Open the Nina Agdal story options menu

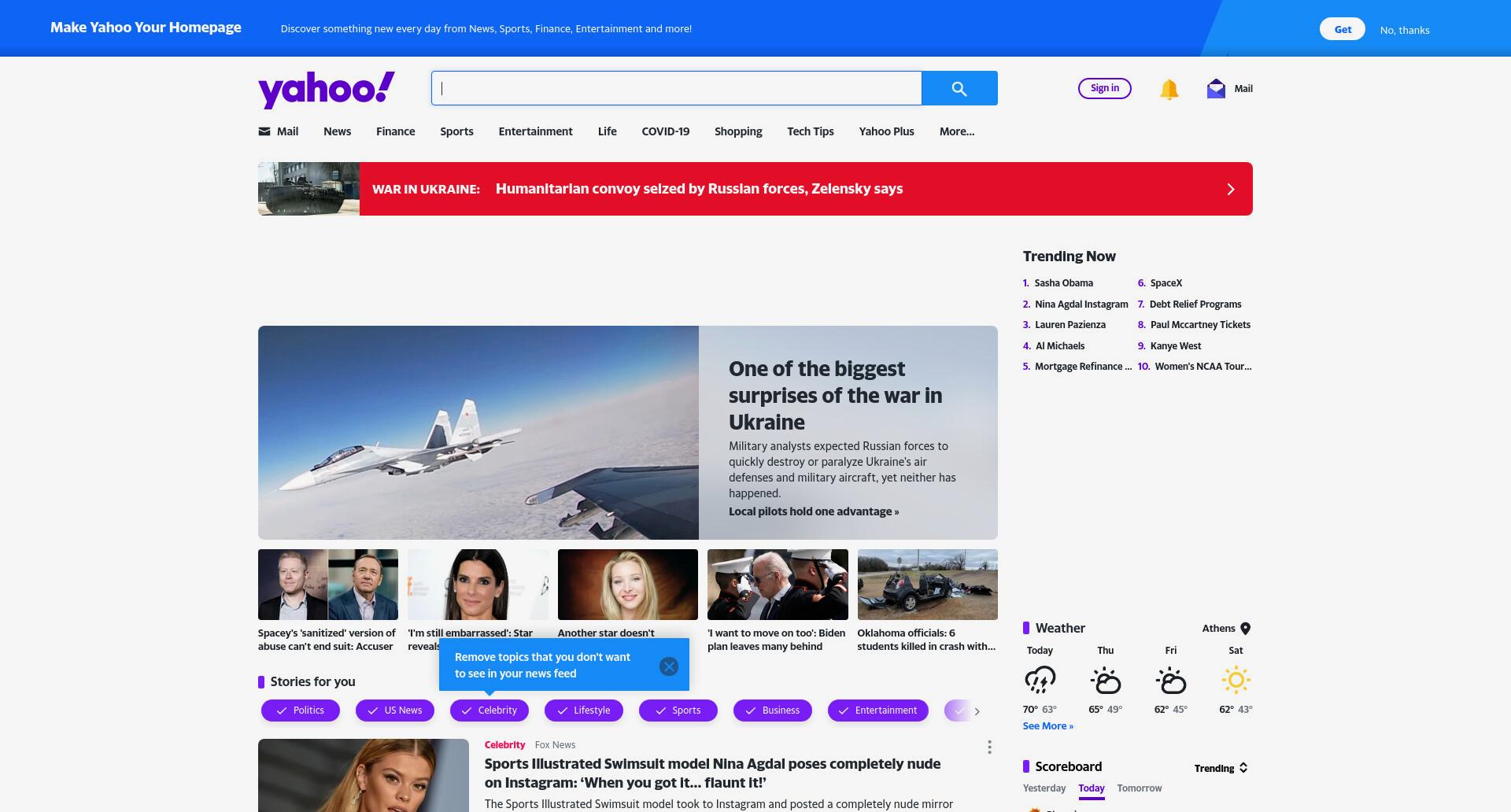tap(989, 747)
